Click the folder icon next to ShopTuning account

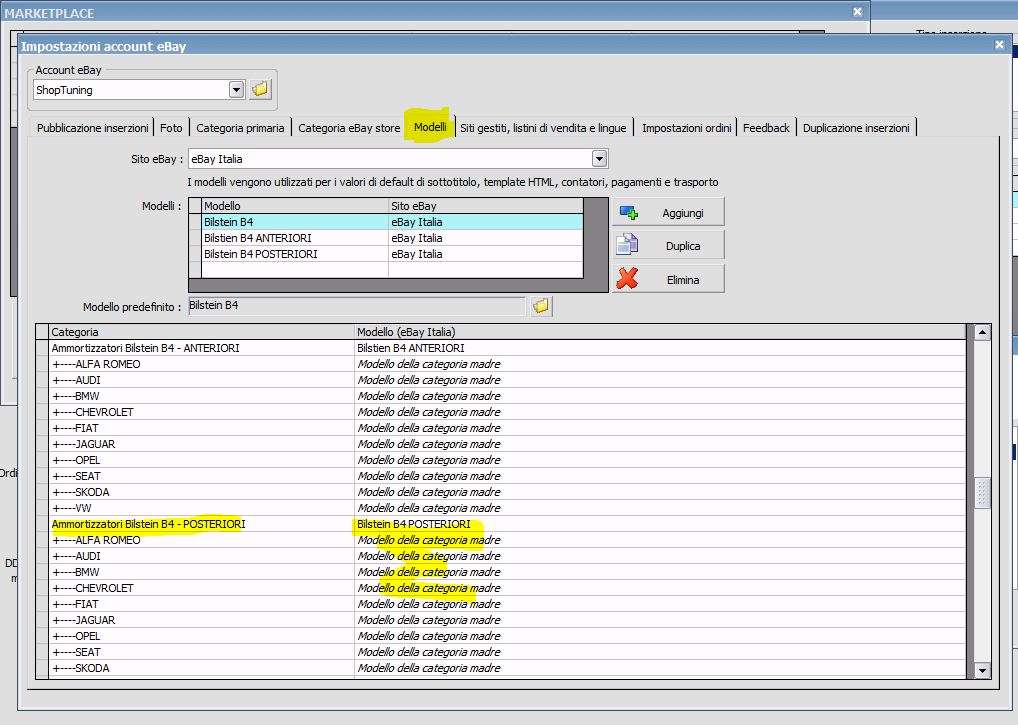[x=260, y=90]
